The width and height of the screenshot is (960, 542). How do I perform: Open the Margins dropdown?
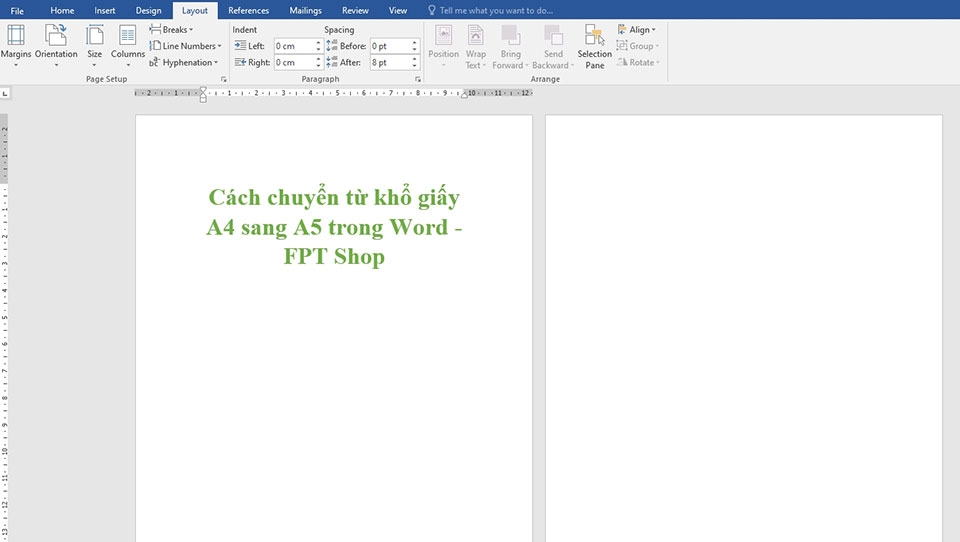coord(16,46)
